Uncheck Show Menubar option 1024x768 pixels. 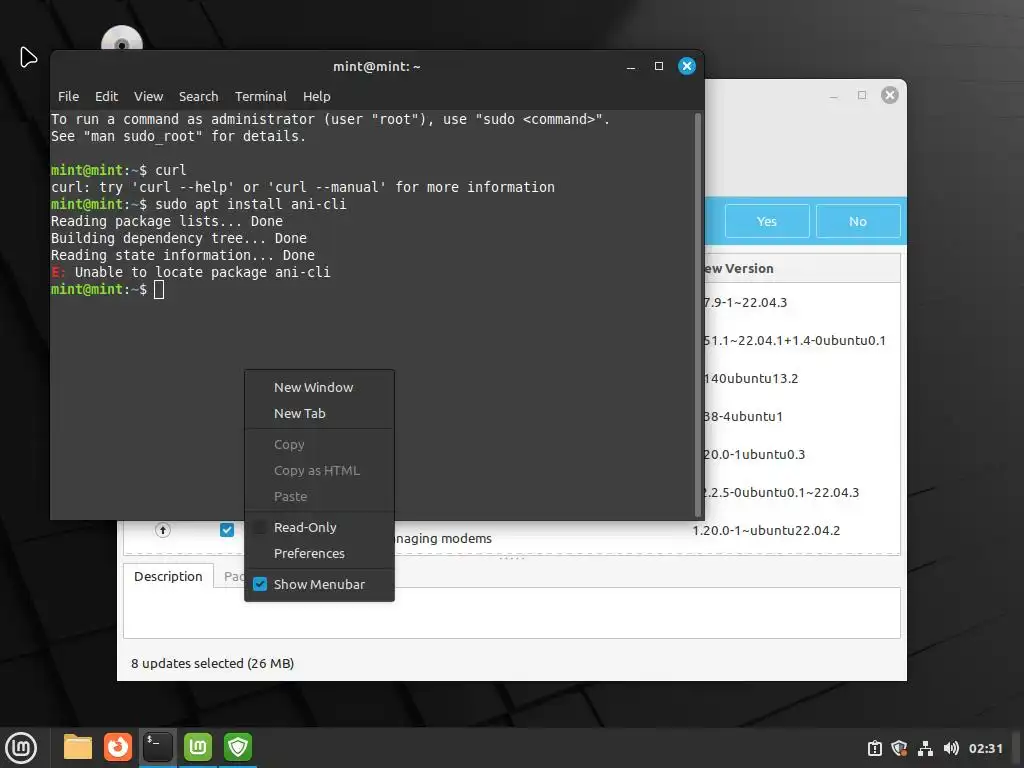pyautogui.click(x=319, y=584)
